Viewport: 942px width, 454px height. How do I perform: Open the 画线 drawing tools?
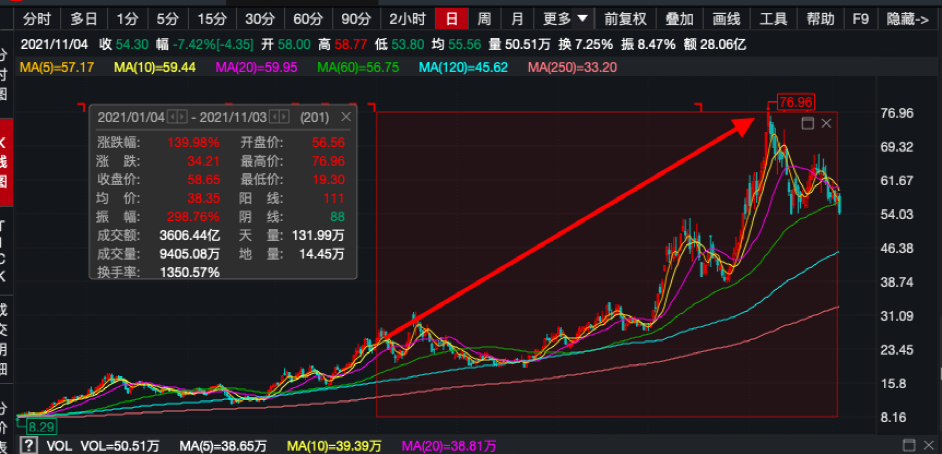(x=726, y=19)
